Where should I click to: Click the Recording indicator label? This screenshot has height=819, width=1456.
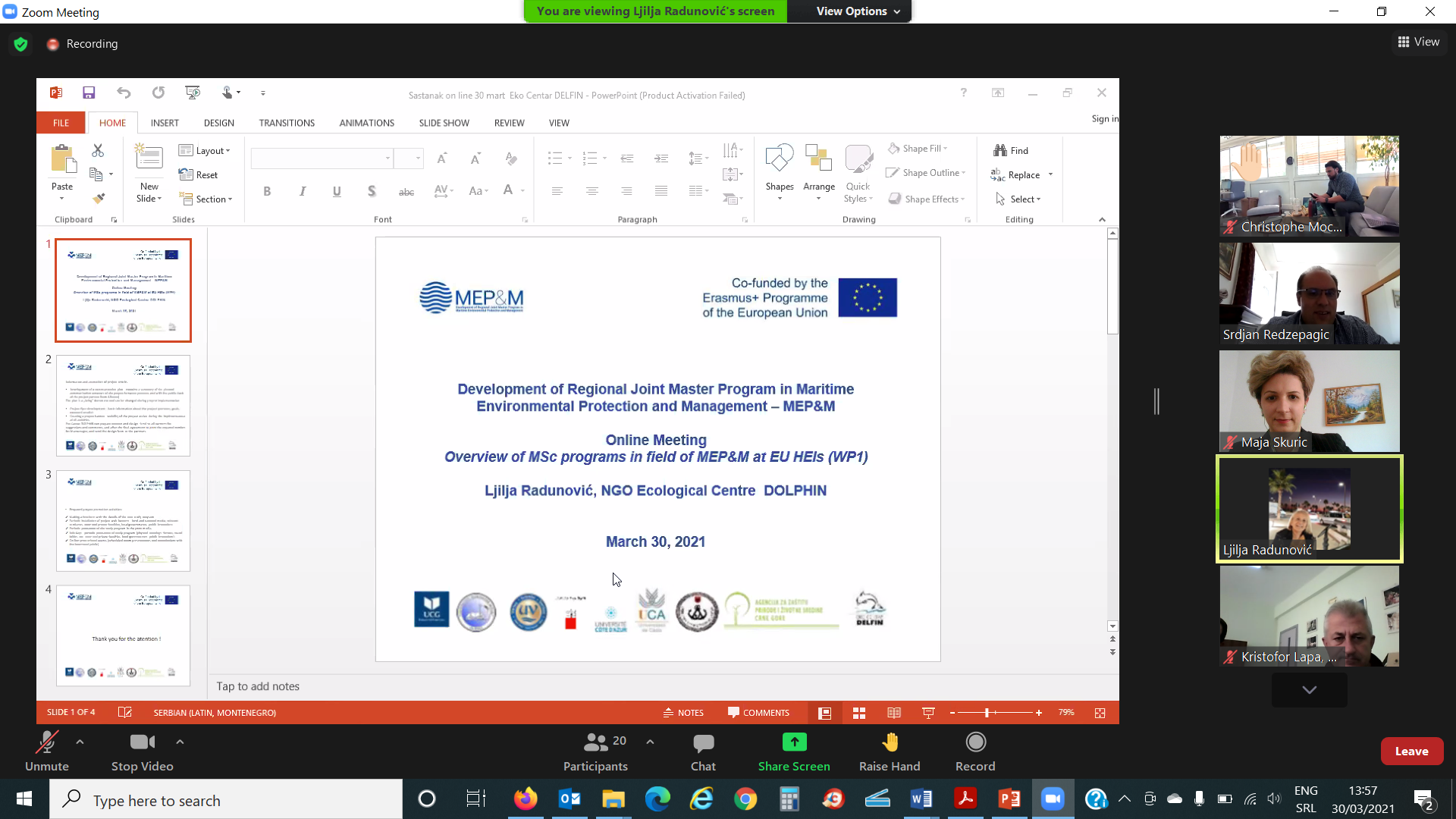[91, 44]
